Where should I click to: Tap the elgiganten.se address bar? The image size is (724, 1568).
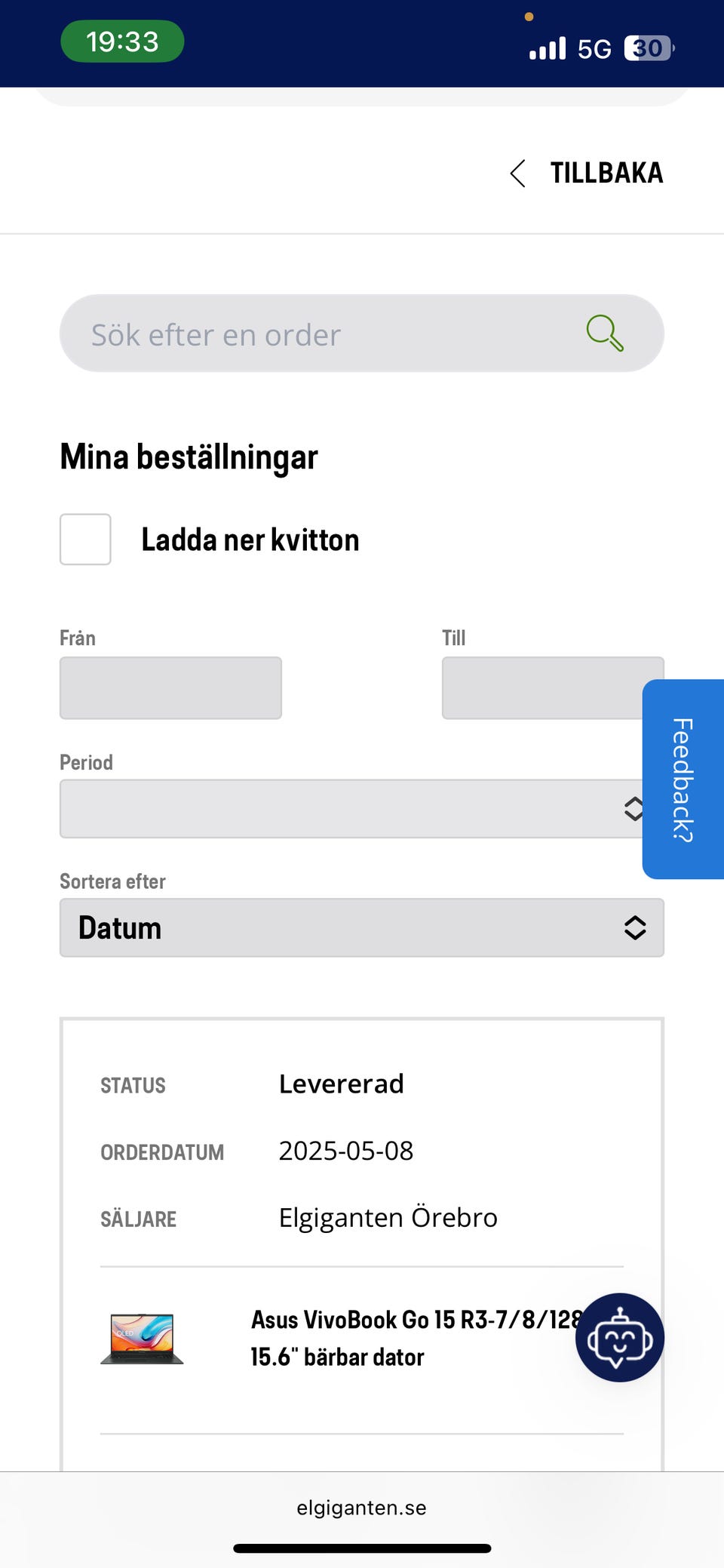tap(362, 1508)
